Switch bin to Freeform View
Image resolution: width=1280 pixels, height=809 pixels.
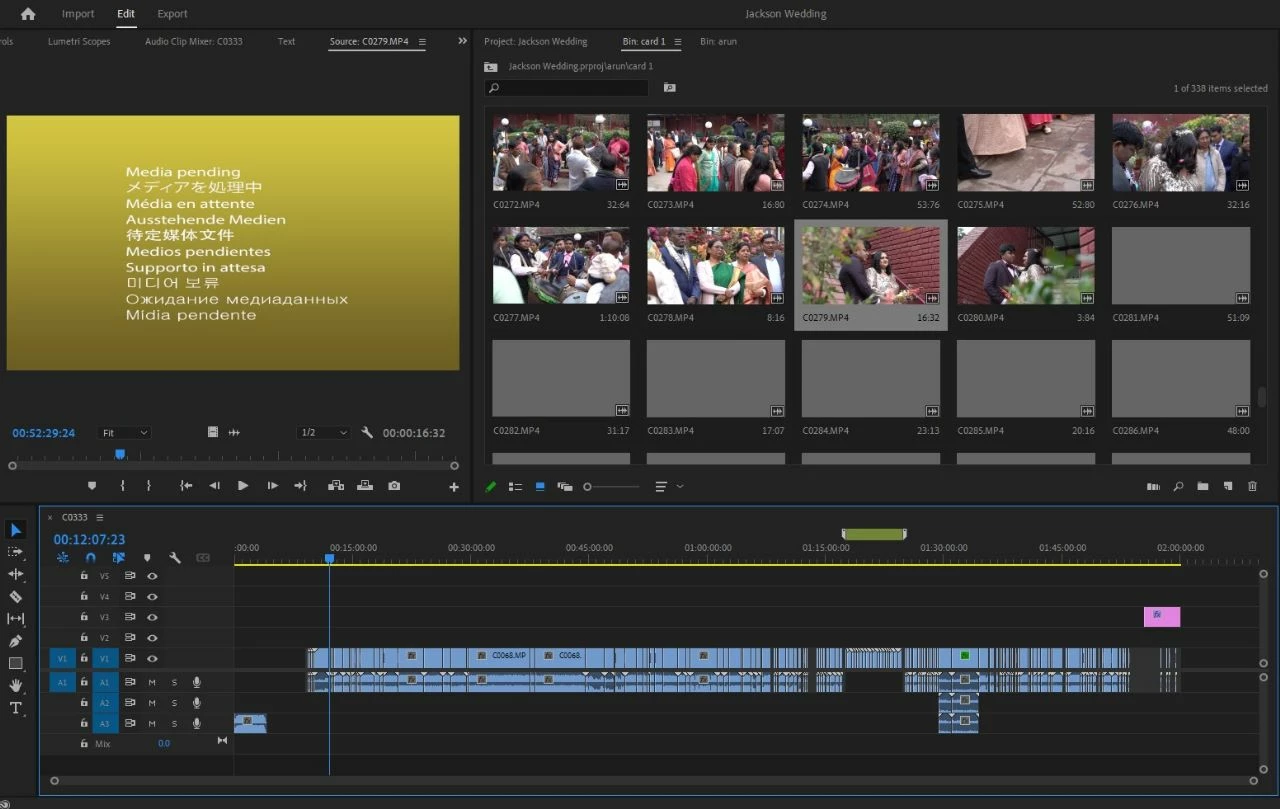click(x=565, y=487)
